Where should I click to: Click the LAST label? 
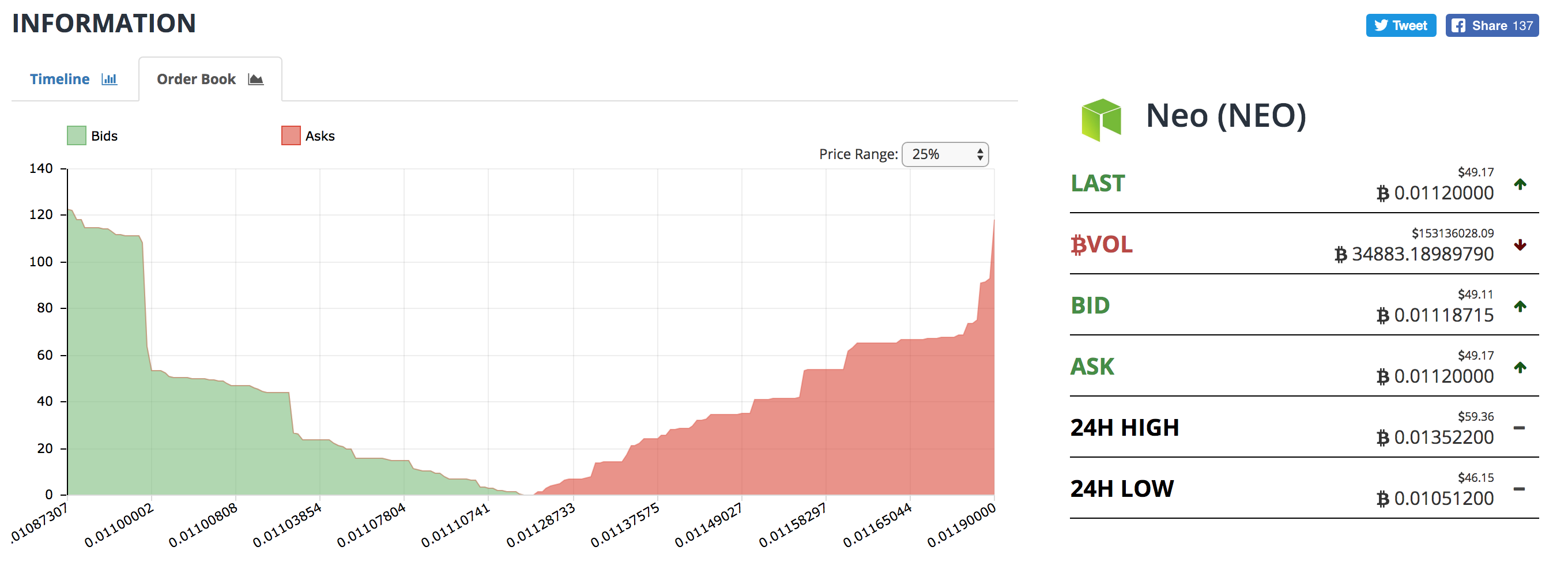click(1098, 184)
